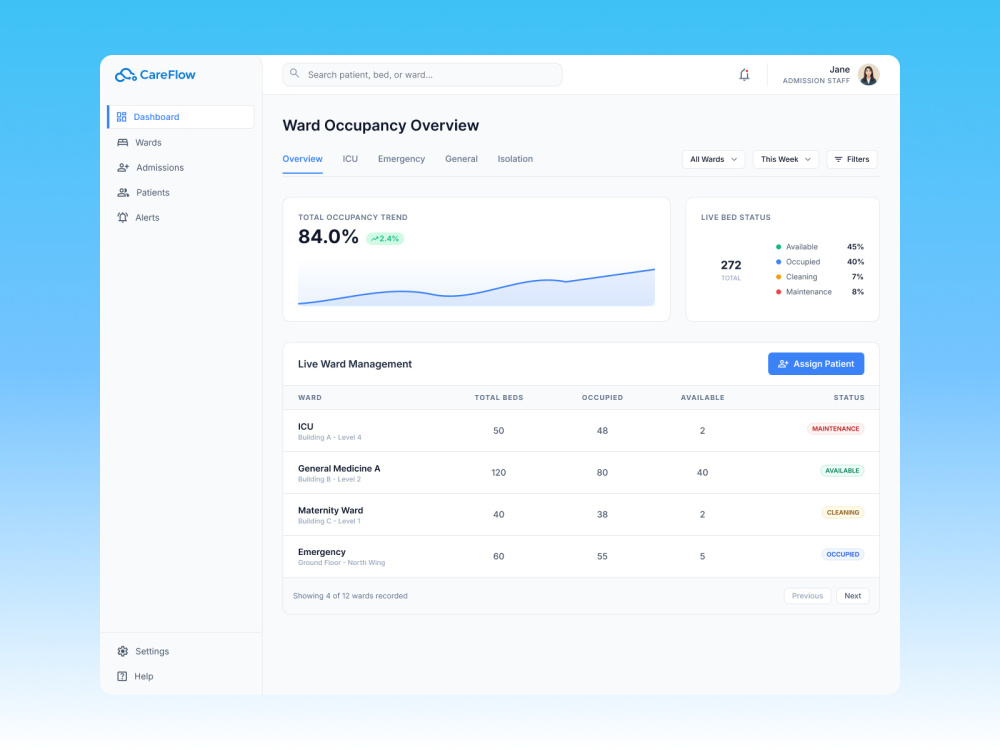Click the occupancy trend line chart
Image resolution: width=1000 pixels, height=750 pixels.
[x=476, y=284]
